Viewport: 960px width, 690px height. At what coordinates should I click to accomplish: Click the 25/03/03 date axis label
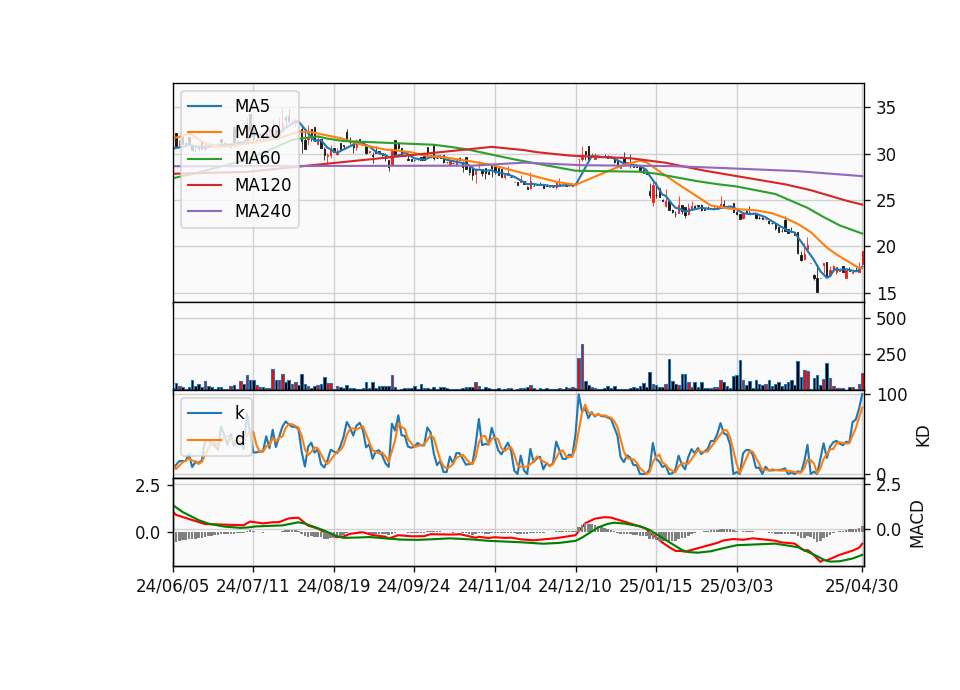(737, 586)
